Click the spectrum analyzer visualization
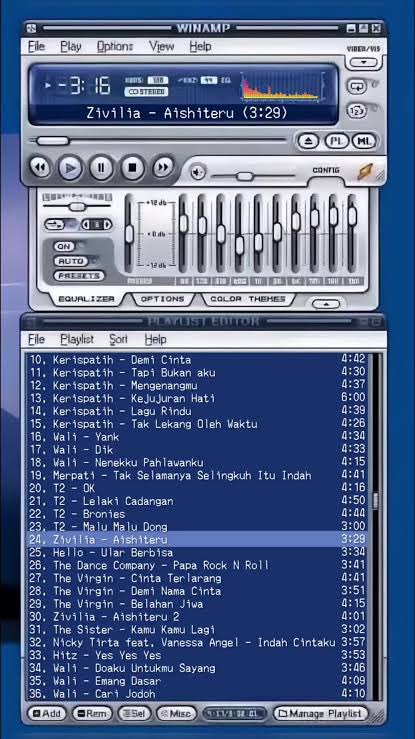415x739 pixels. 284,86
